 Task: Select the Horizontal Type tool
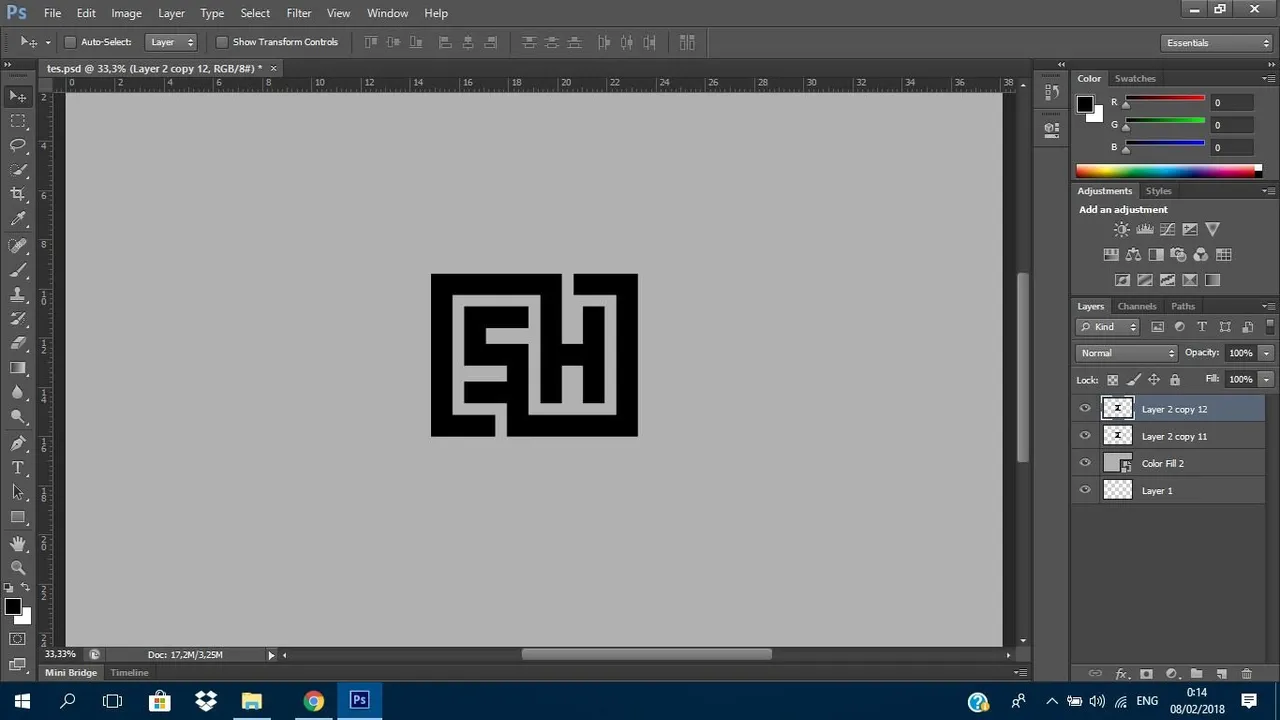click(x=18, y=468)
